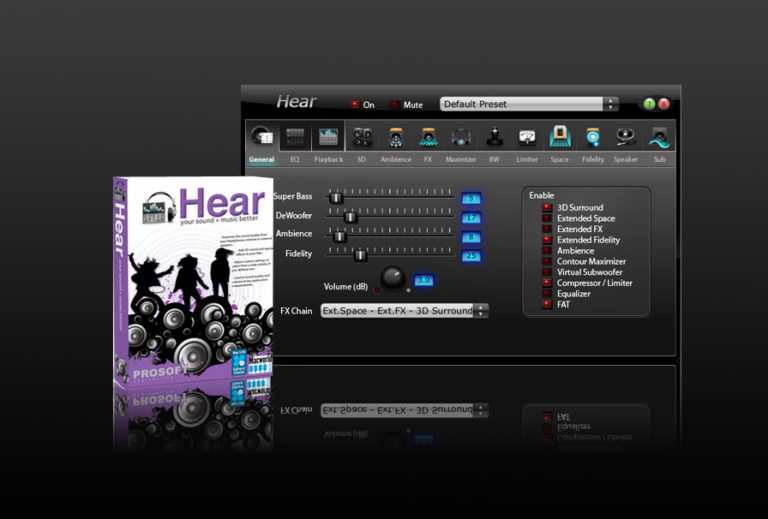Switch to the 3D tab label
768x519 pixels.
361,159
